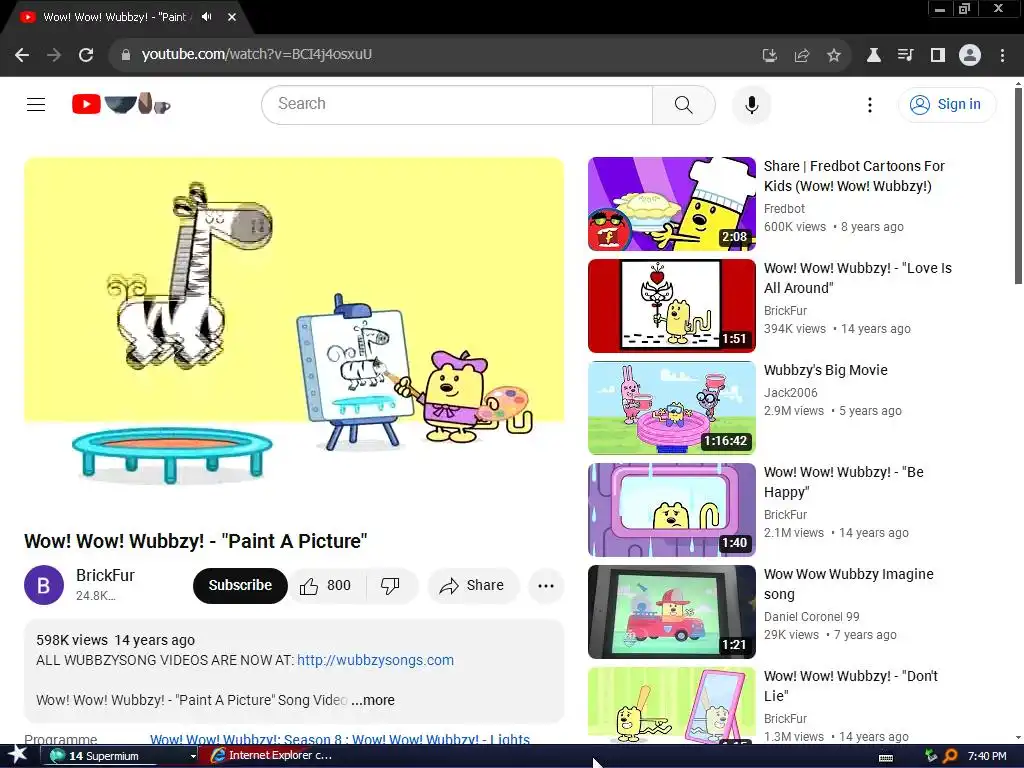Select the Wow! Wow! Wubbzy! browser tab
This screenshot has width=1024, height=768.
tap(114, 17)
